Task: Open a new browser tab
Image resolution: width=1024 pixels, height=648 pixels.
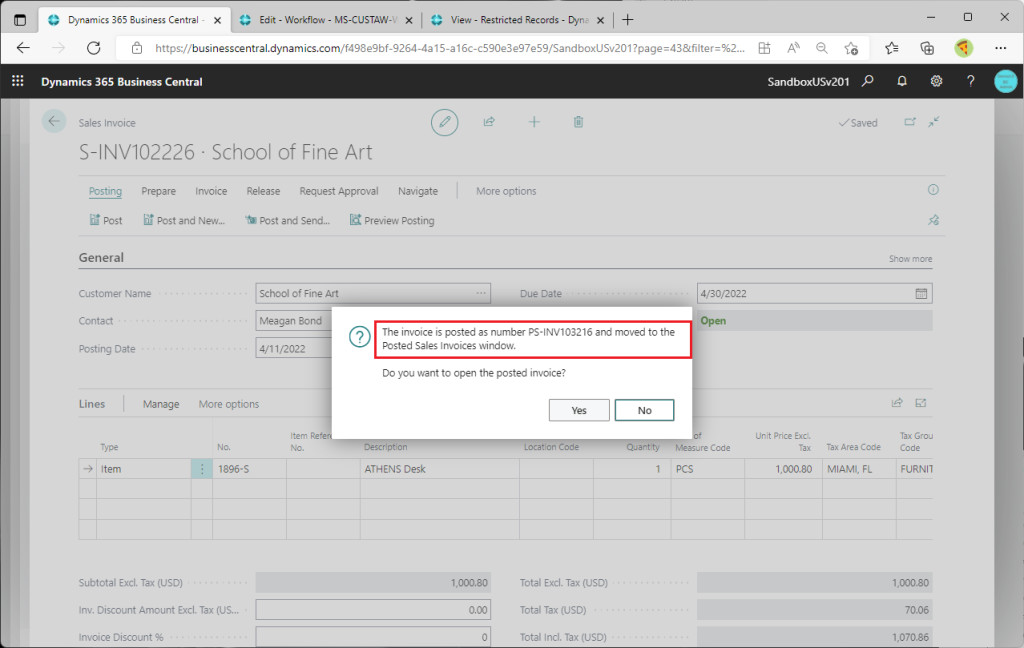Action: 628,20
